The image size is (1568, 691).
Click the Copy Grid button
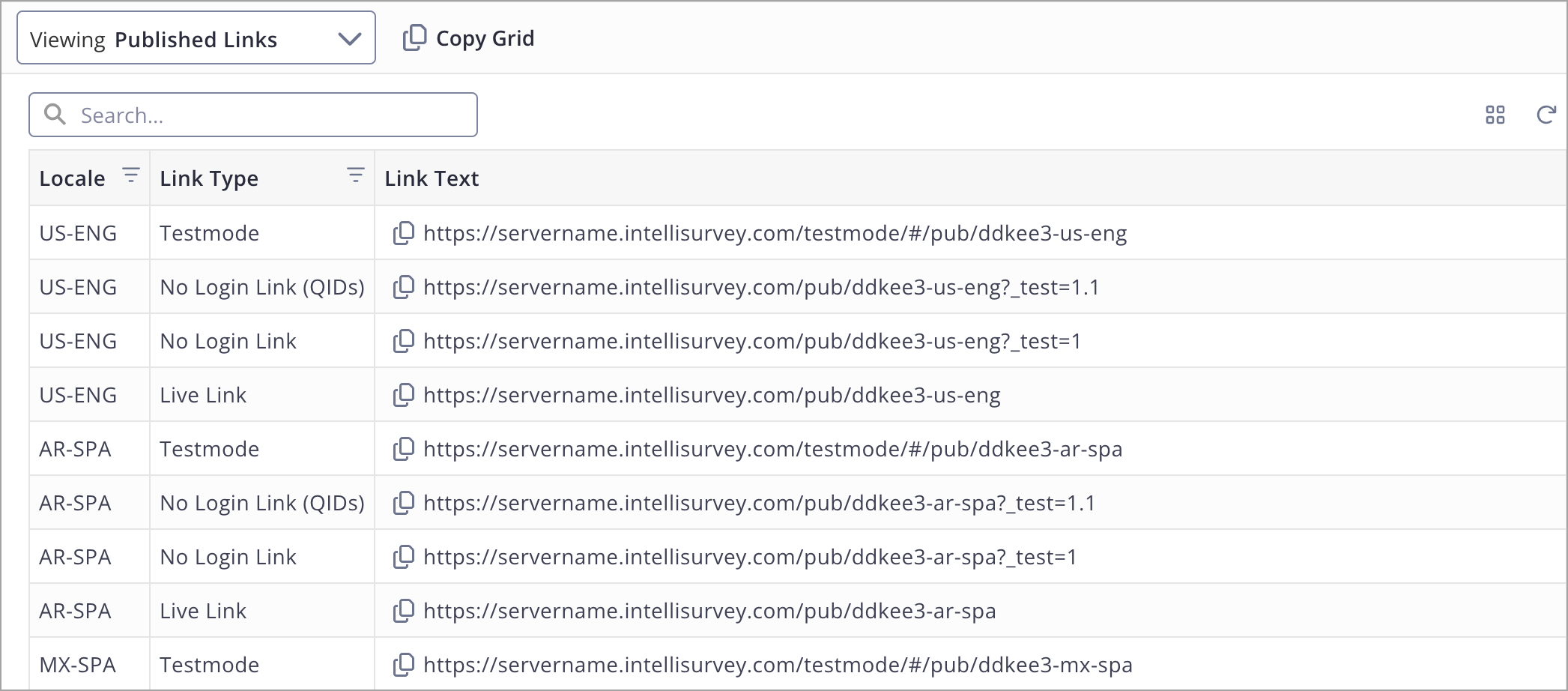(x=469, y=38)
